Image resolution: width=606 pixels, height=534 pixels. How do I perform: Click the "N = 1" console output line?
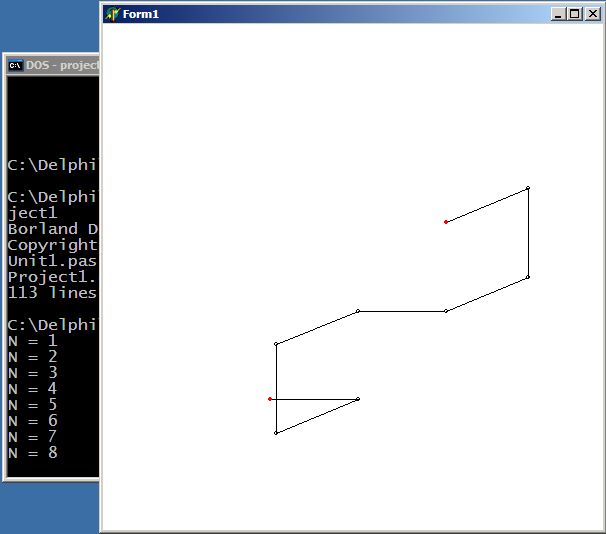pos(32,341)
